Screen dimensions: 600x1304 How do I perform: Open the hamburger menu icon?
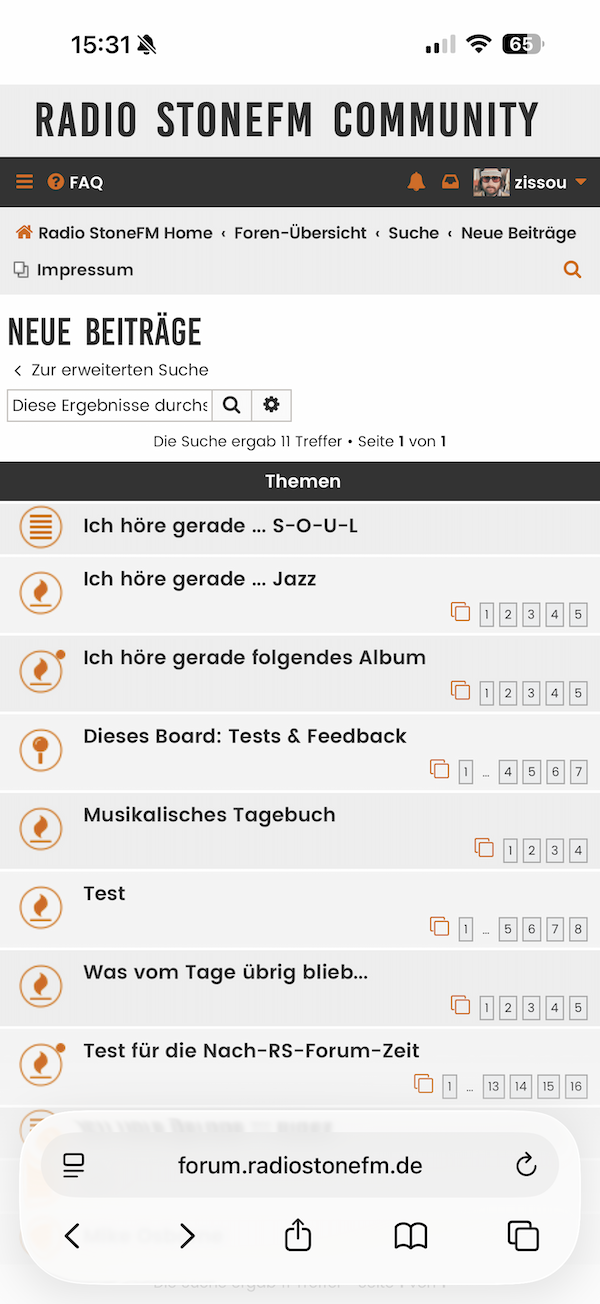[24, 182]
